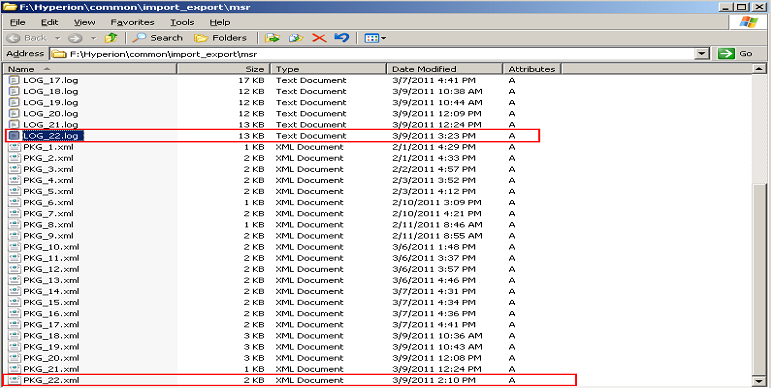Open the Help menu
The width and height of the screenshot is (771, 388).
click(220, 22)
